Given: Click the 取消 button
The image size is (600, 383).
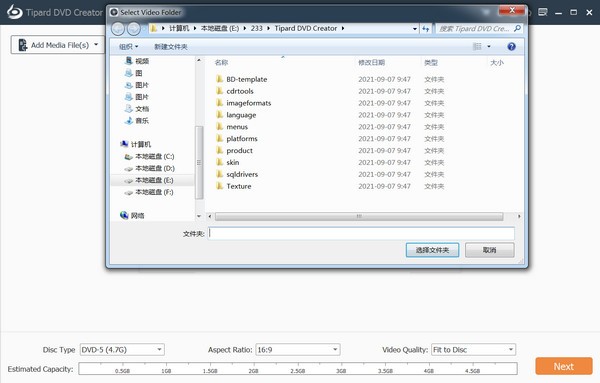Looking at the screenshot, I should (x=489, y=250).
